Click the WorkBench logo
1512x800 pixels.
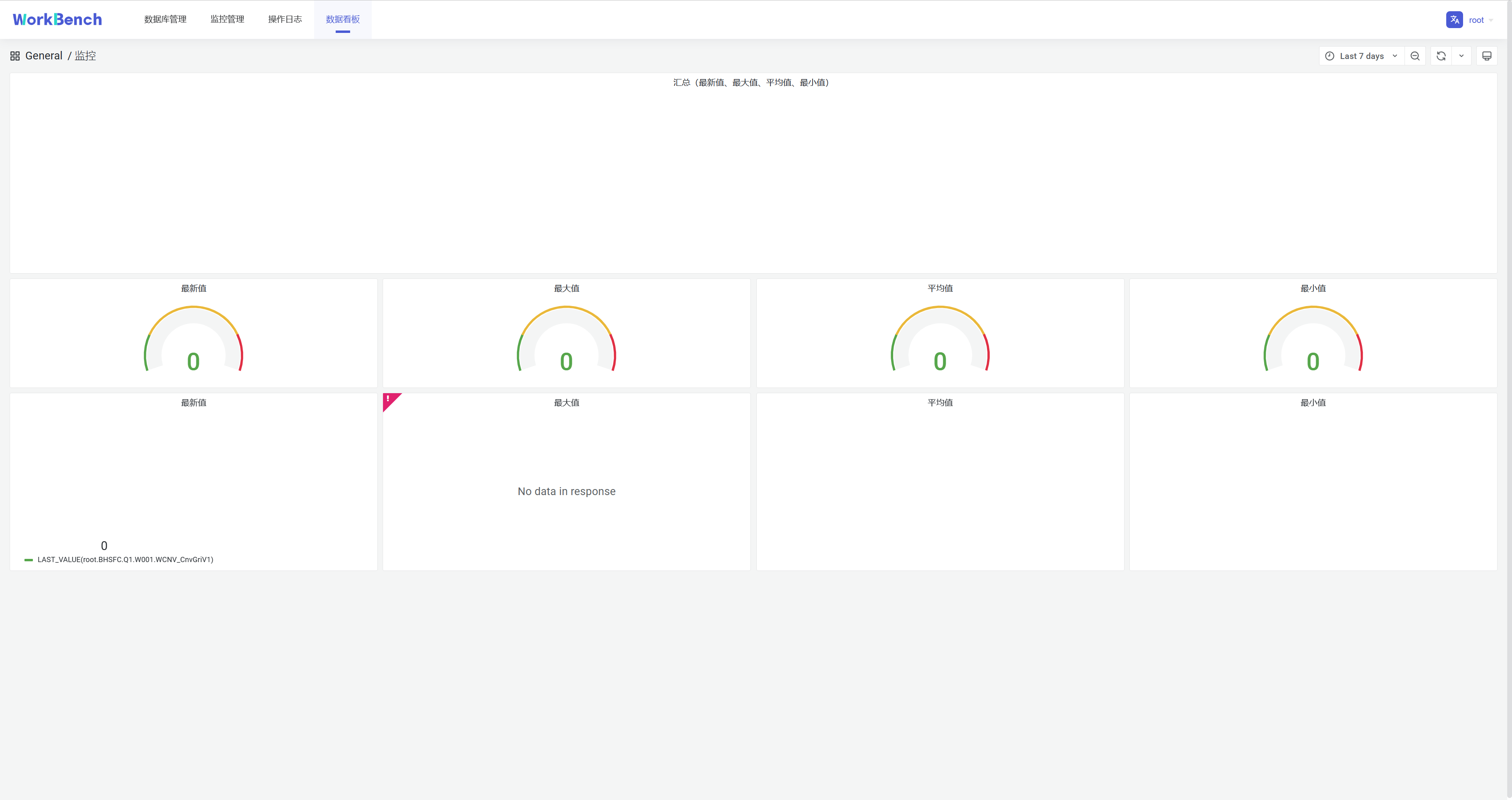[x=57, y=19]
